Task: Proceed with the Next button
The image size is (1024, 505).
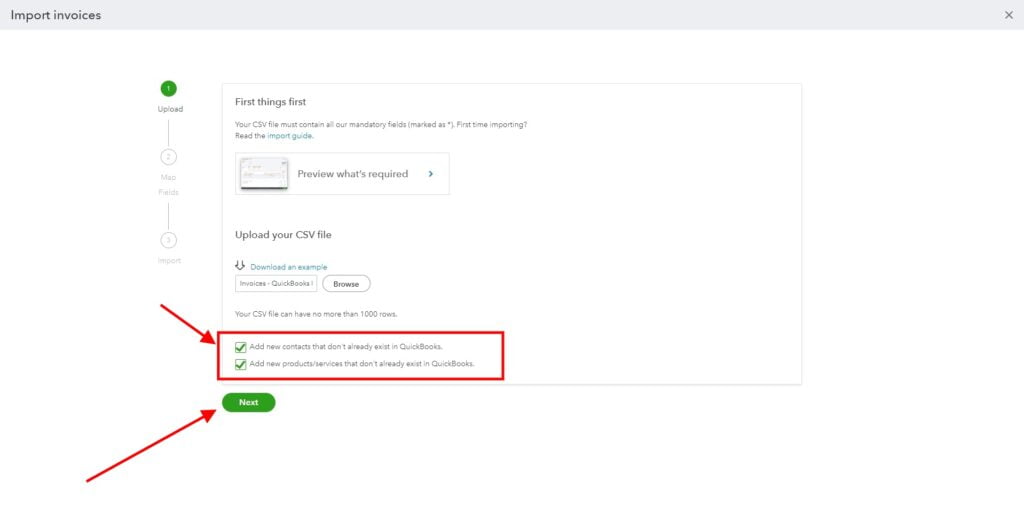Action: (x=249, y=402)
